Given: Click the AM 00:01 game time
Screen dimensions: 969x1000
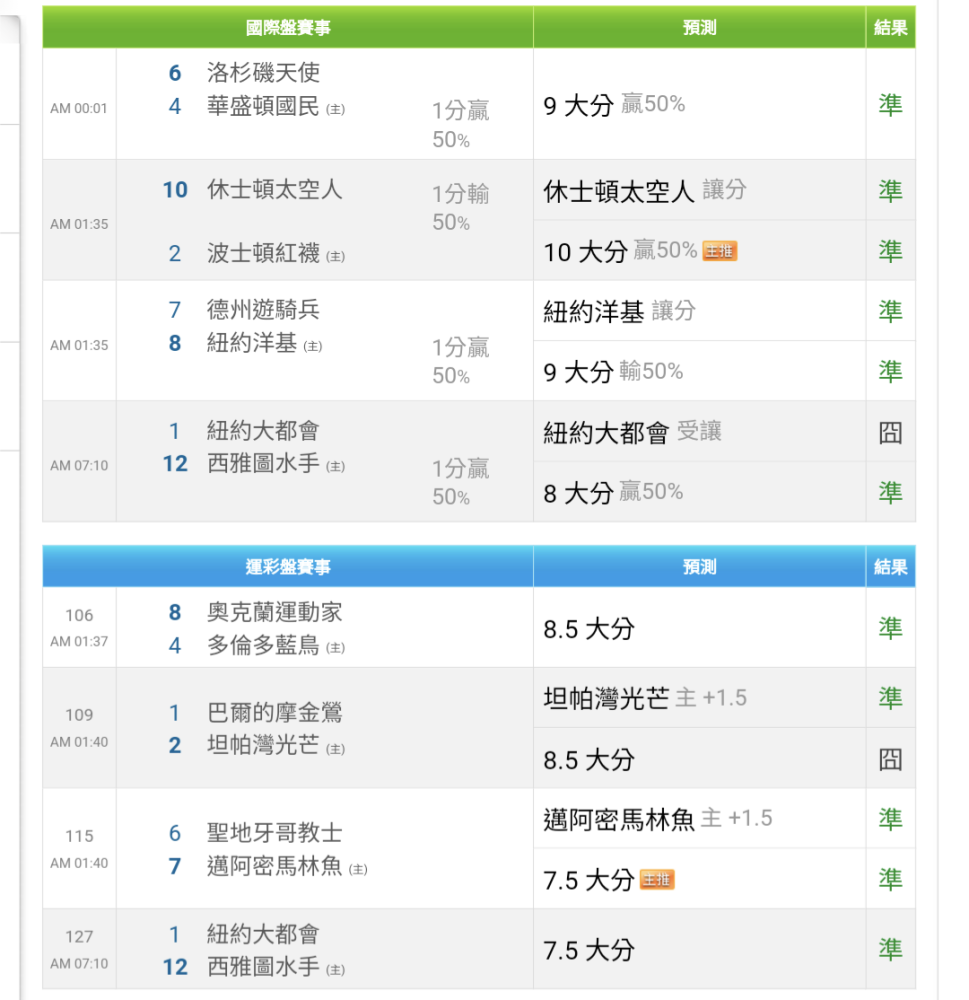Looking at the screenshot, I should coord(79,108).
